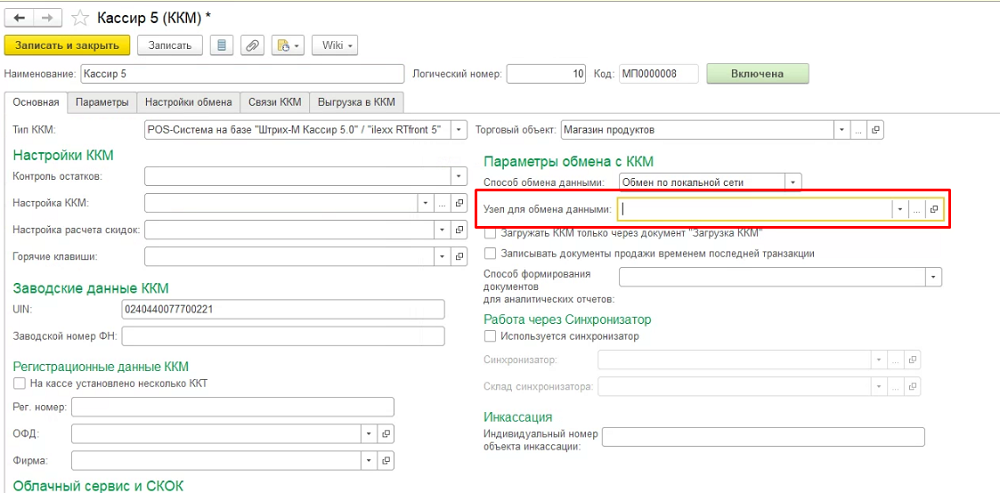Click the back navigation arrow

[x=20, y=17]
